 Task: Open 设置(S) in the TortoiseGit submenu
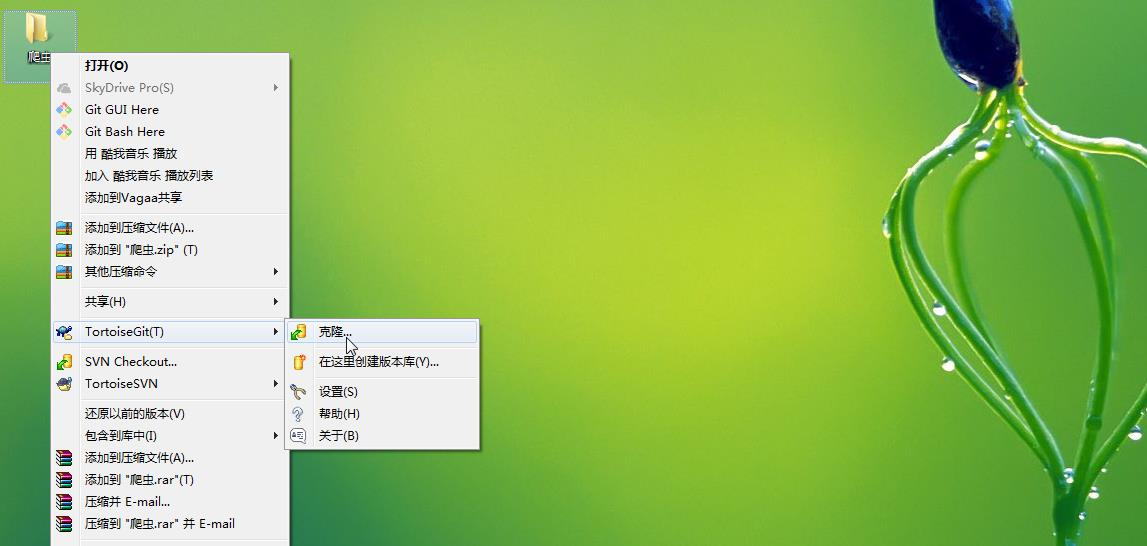point(382,392)
